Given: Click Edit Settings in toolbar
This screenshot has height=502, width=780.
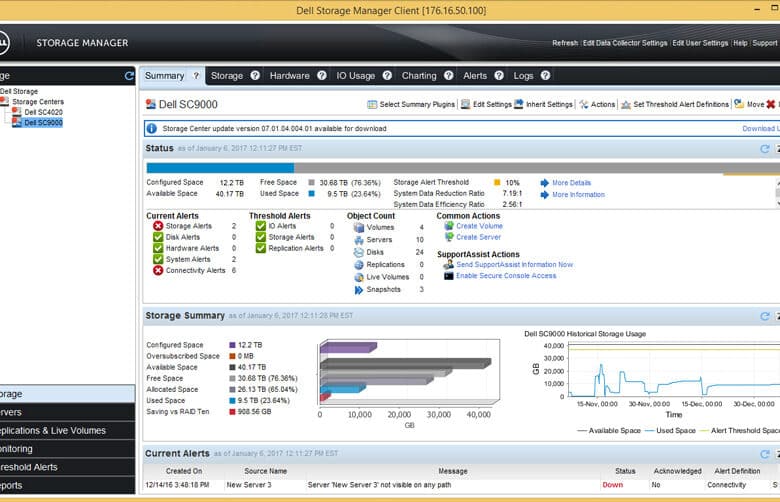Looking at the screenshot, I should tap(486, 104).
